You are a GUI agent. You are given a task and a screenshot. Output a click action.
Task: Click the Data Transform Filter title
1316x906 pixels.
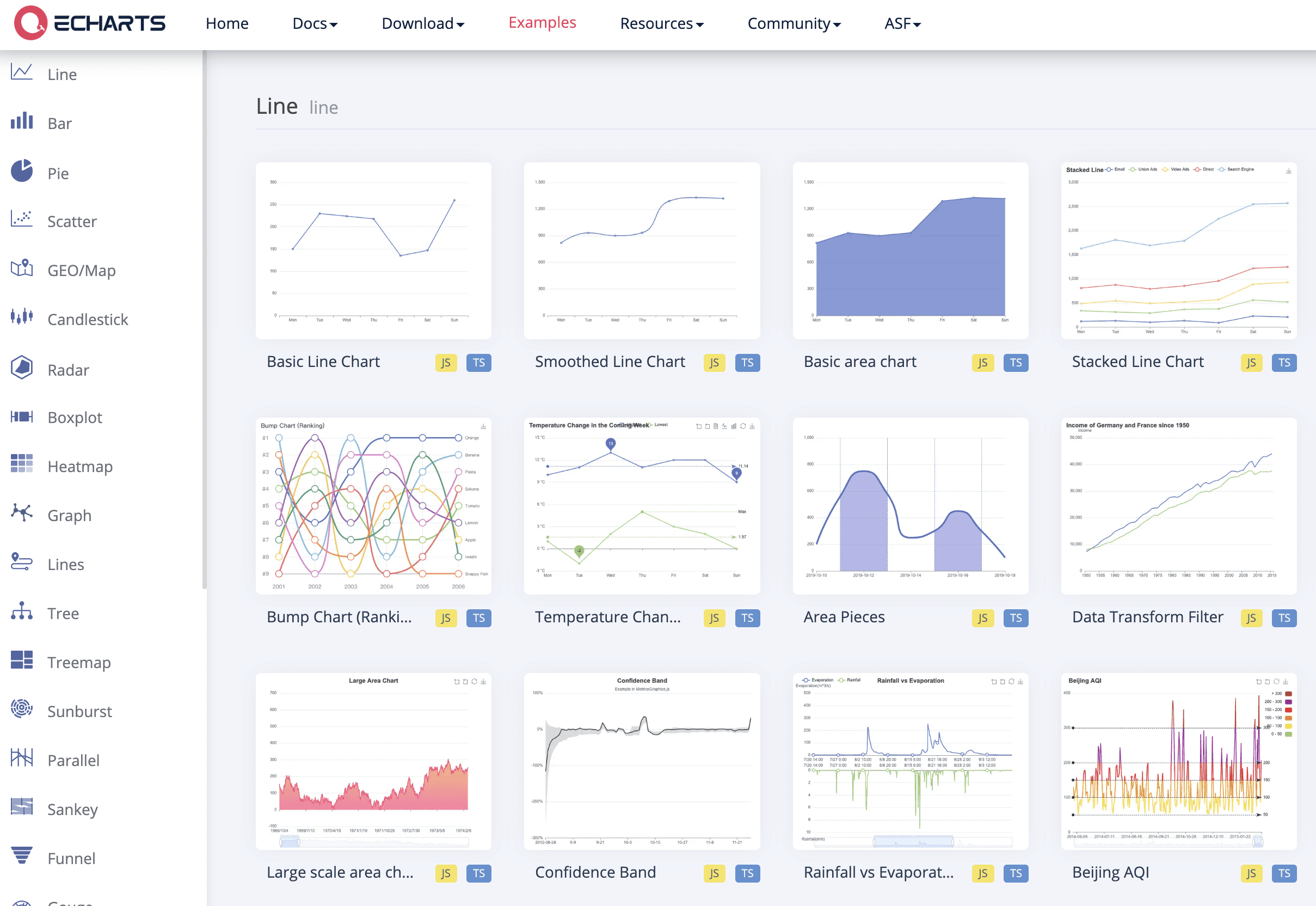tap(1147, 617)
